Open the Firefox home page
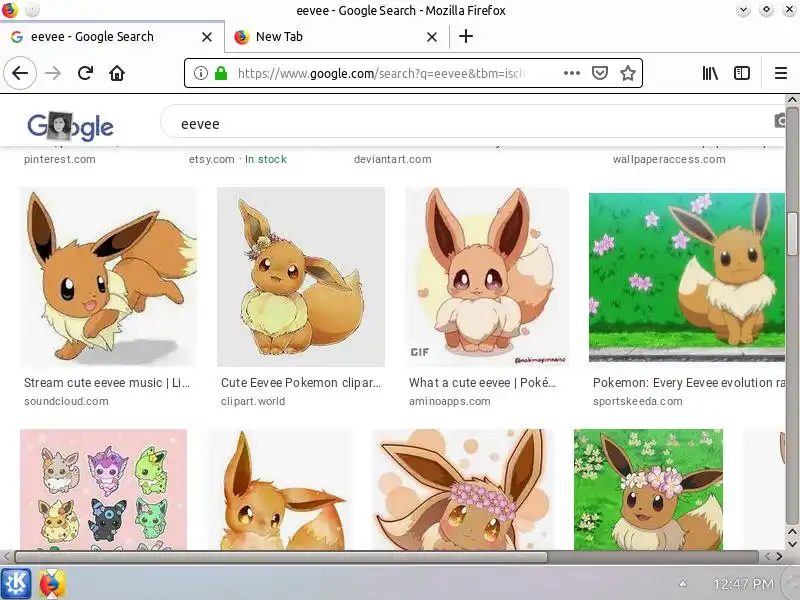 [117, 73]
